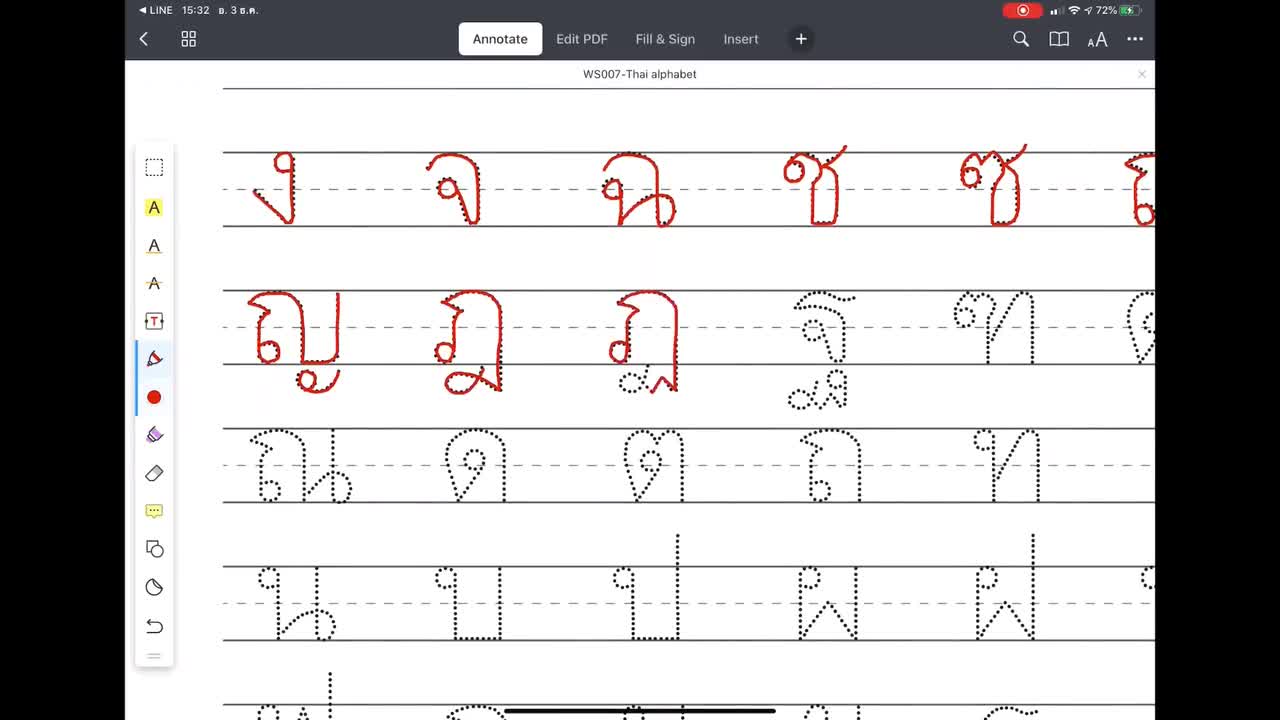The height and width of the screenshot is (720, 1280).
Task: Go back with the back arrow
Action: (x=143, y=39)
